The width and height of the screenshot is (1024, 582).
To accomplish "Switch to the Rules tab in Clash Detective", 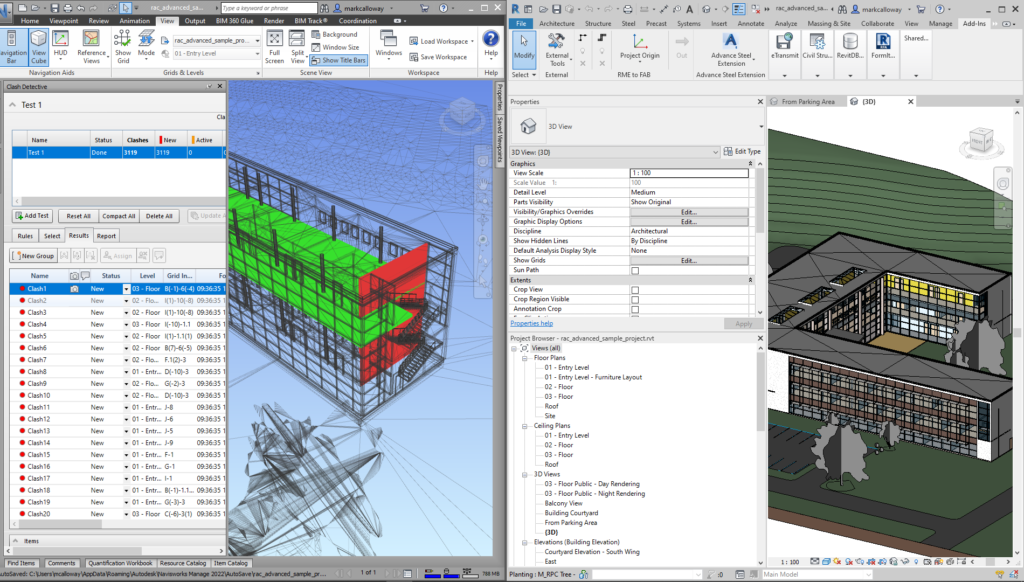I will [25, 236].
